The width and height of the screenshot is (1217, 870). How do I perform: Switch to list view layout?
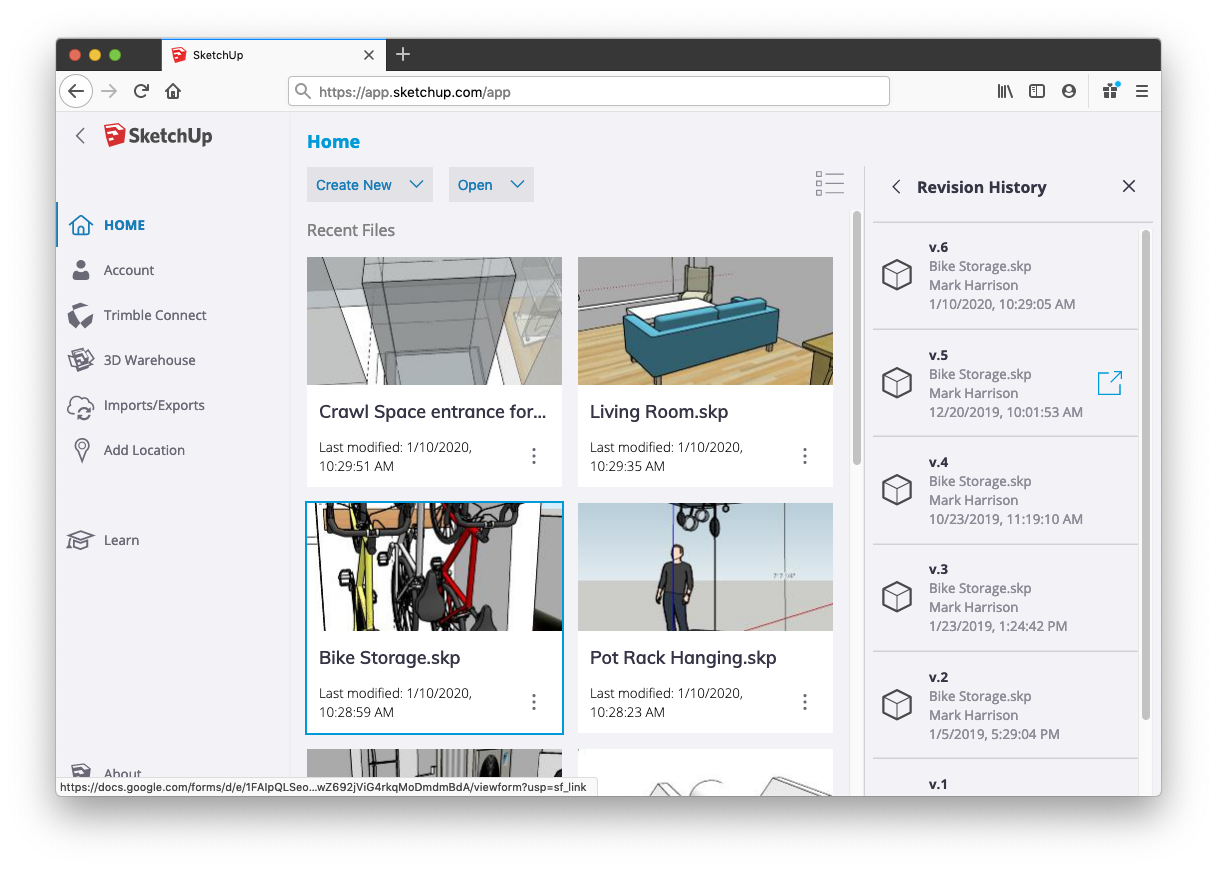[x=830, y=184]
